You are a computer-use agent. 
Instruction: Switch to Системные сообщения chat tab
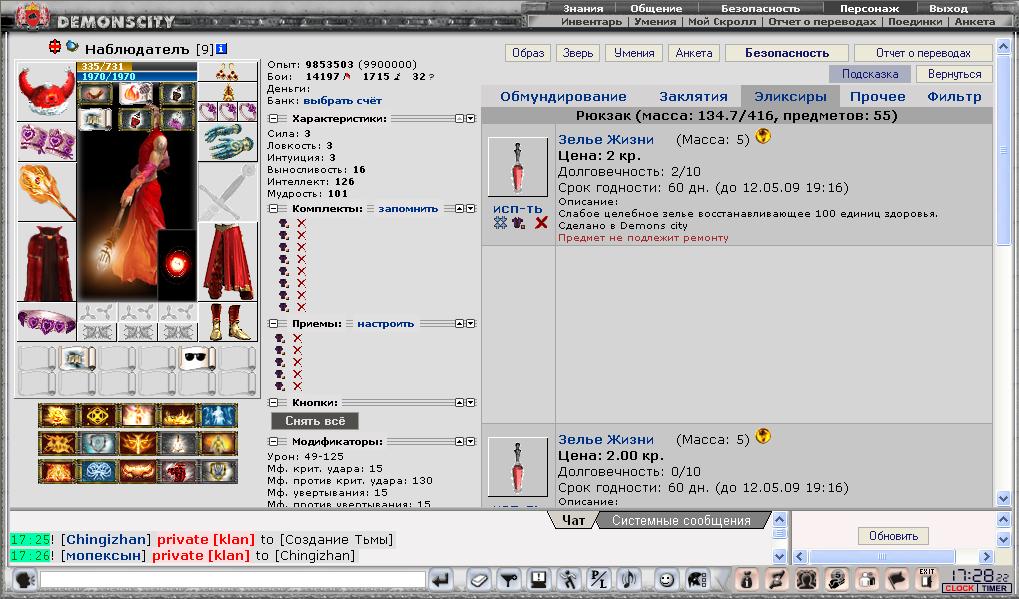pos(681,520)
